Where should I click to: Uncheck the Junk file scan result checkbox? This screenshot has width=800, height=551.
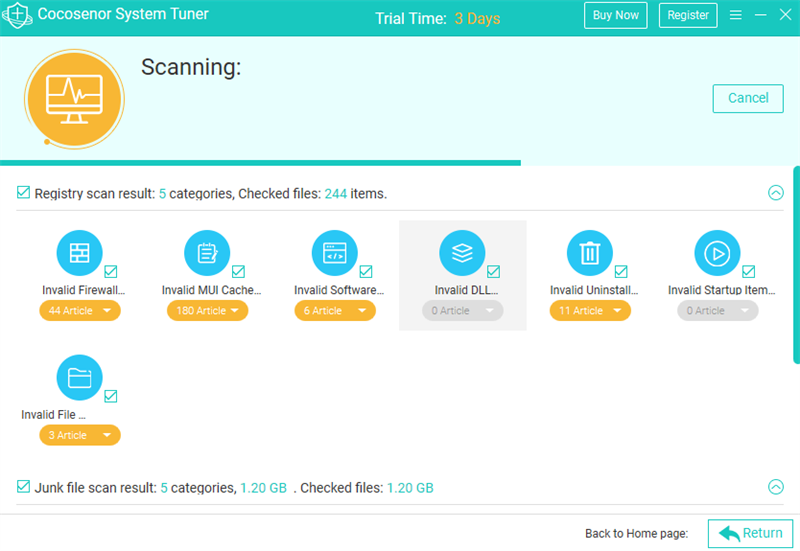(x=23, y=486)
